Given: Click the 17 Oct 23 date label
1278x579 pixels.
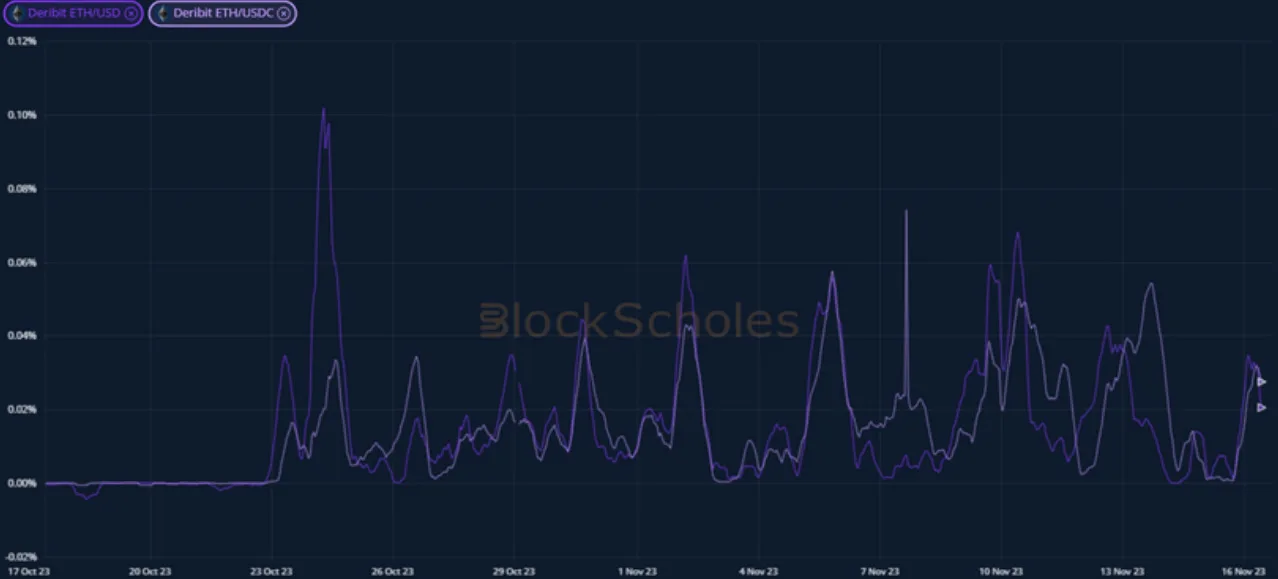Looking at the screenshot, I should point(28,572).
